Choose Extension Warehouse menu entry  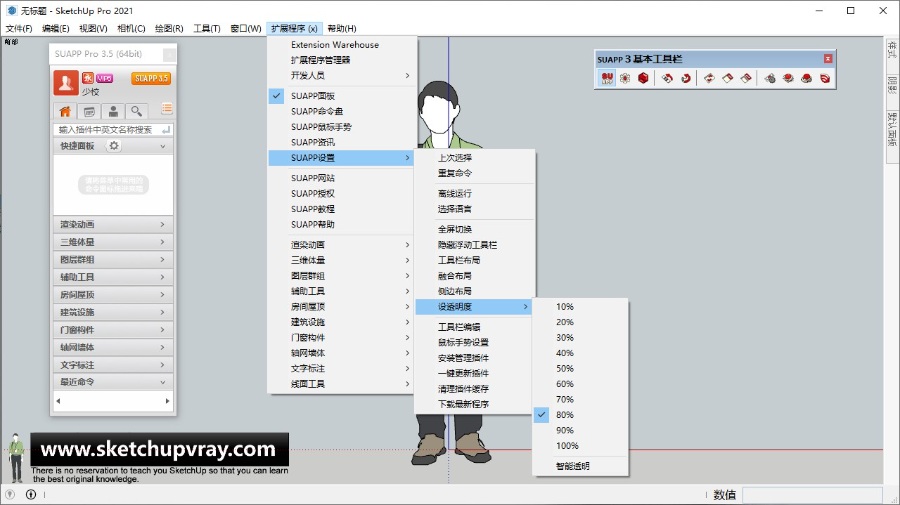[343, 44]
